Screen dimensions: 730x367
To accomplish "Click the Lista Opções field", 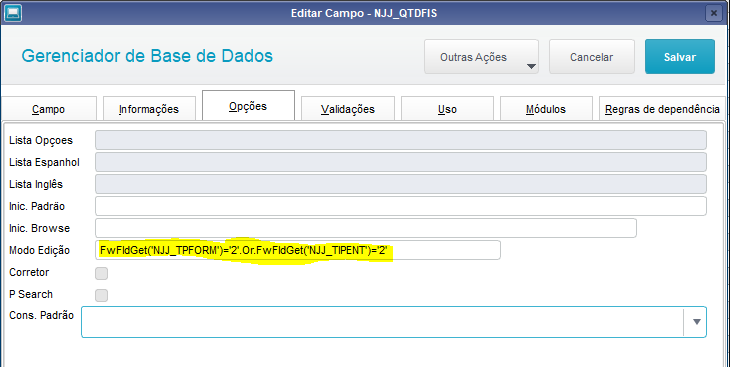I will point(401,140).
